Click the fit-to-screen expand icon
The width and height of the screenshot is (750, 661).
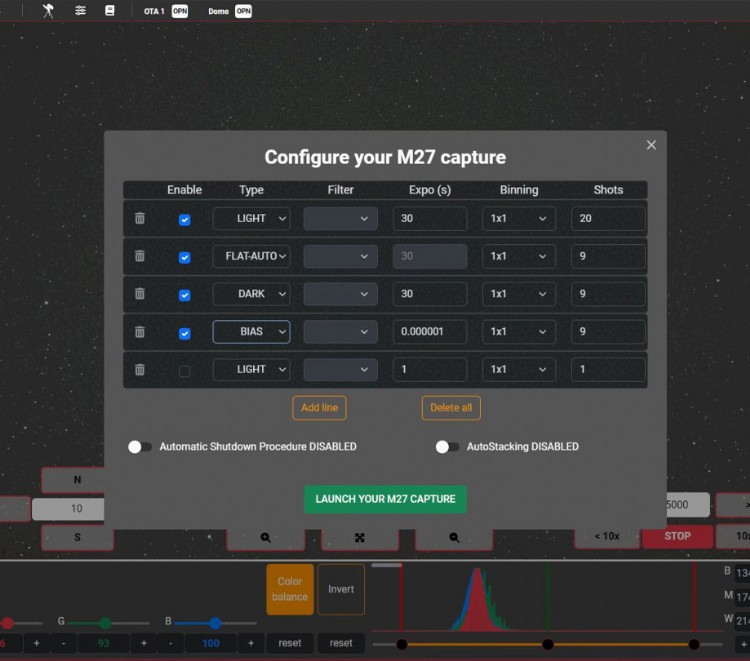[360, 537]
